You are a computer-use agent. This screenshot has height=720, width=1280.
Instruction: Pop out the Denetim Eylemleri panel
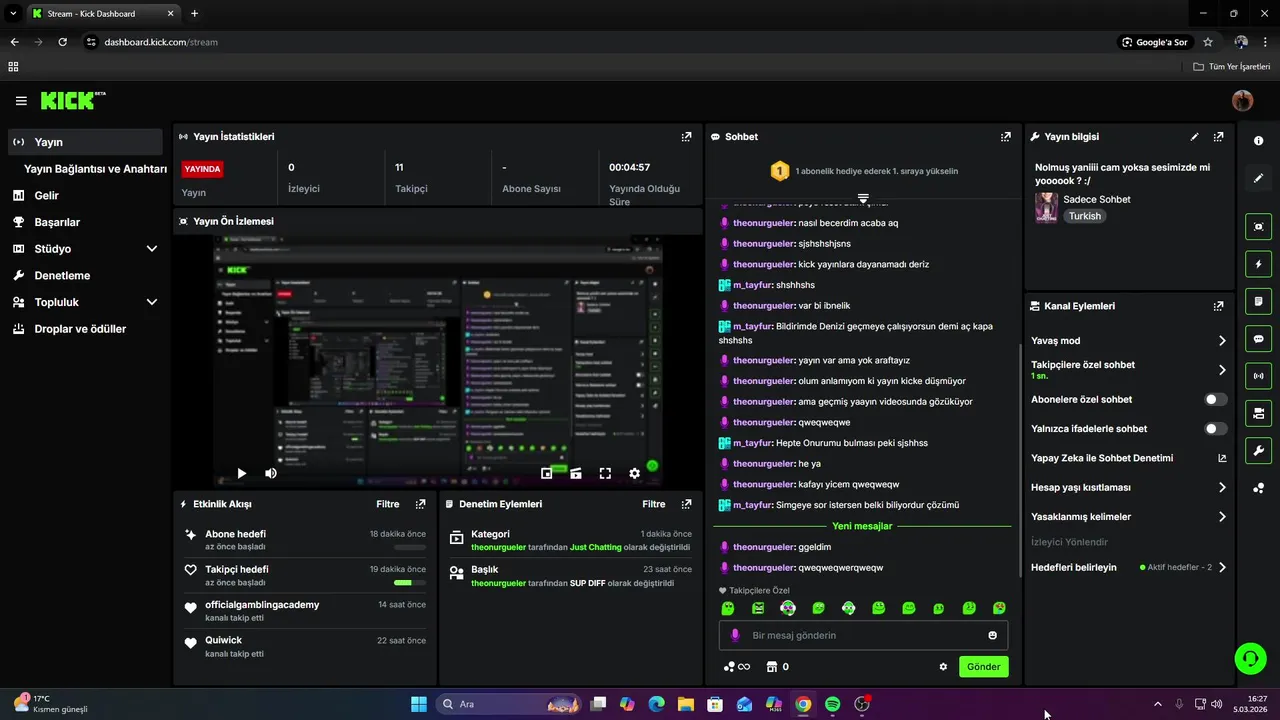click(x=686, y=504)
